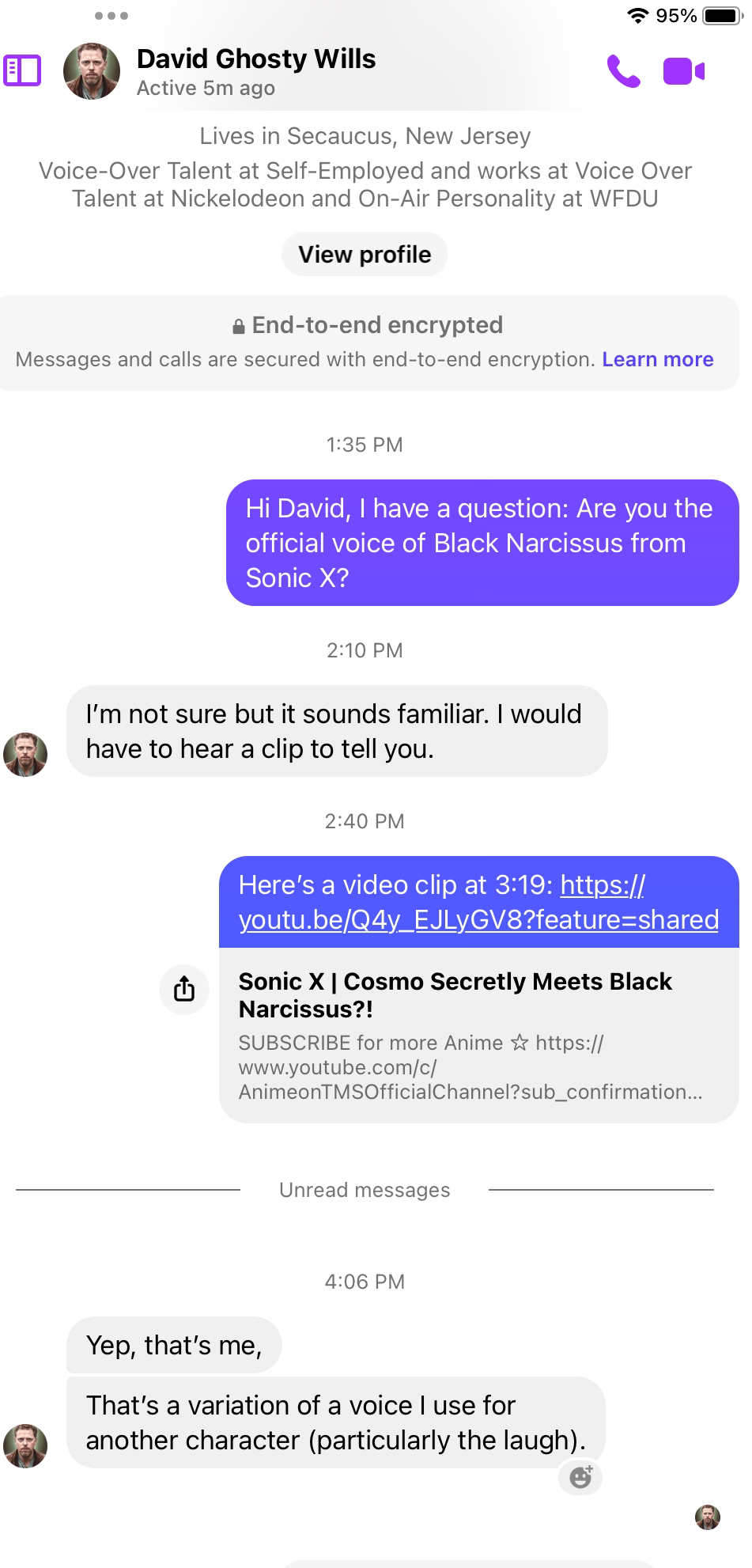Tap the seen-receipt avatar at bottom right

[x=707, y=1517]
